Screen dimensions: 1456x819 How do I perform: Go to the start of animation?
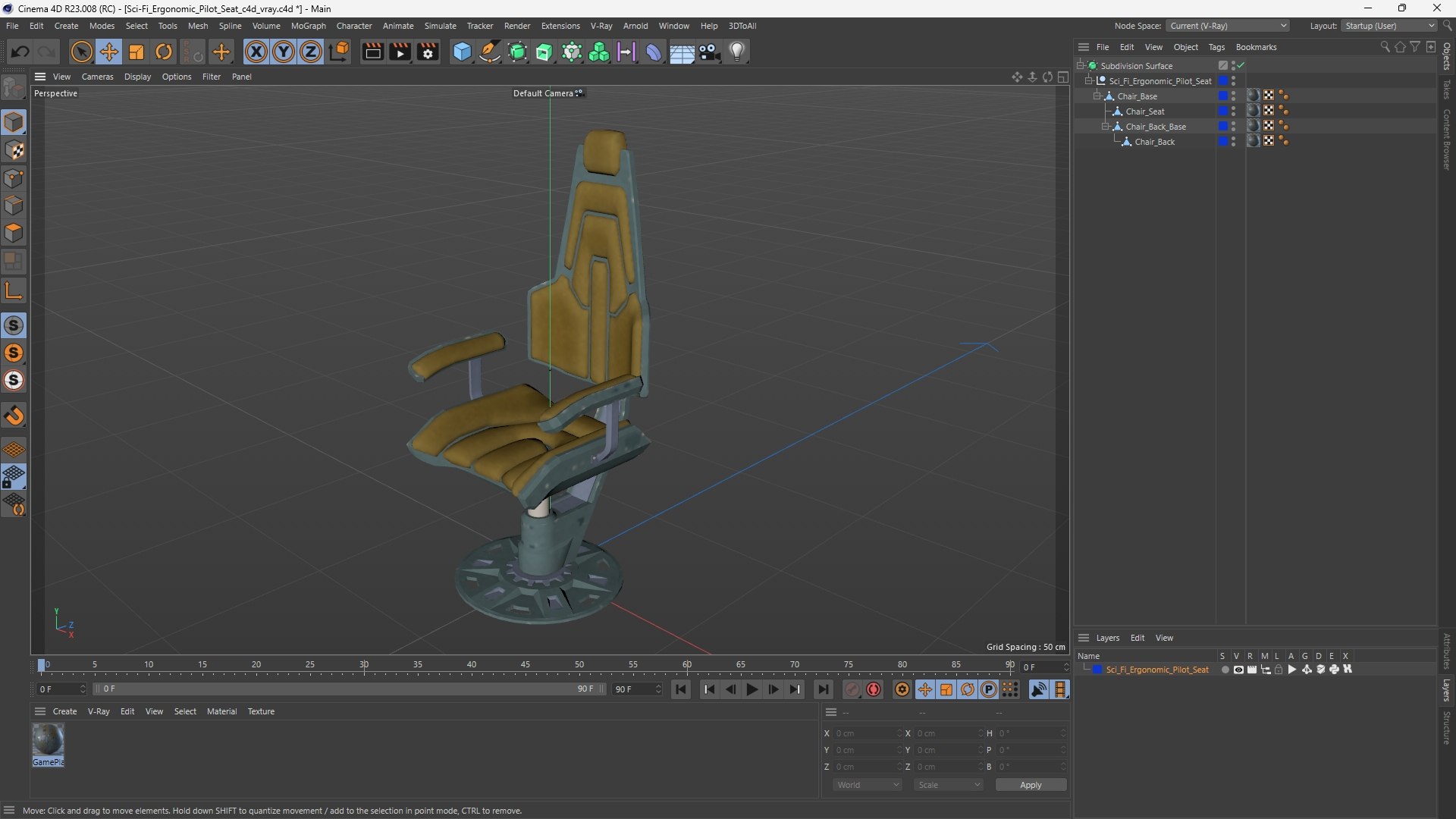pyautogui.click(x=681, y=689)
